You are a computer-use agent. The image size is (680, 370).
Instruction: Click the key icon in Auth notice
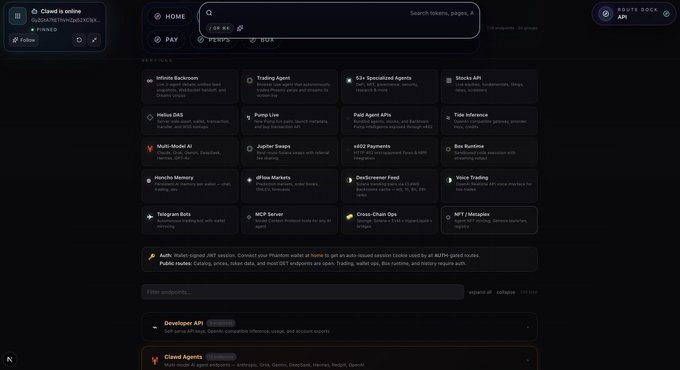pos(151,256)
